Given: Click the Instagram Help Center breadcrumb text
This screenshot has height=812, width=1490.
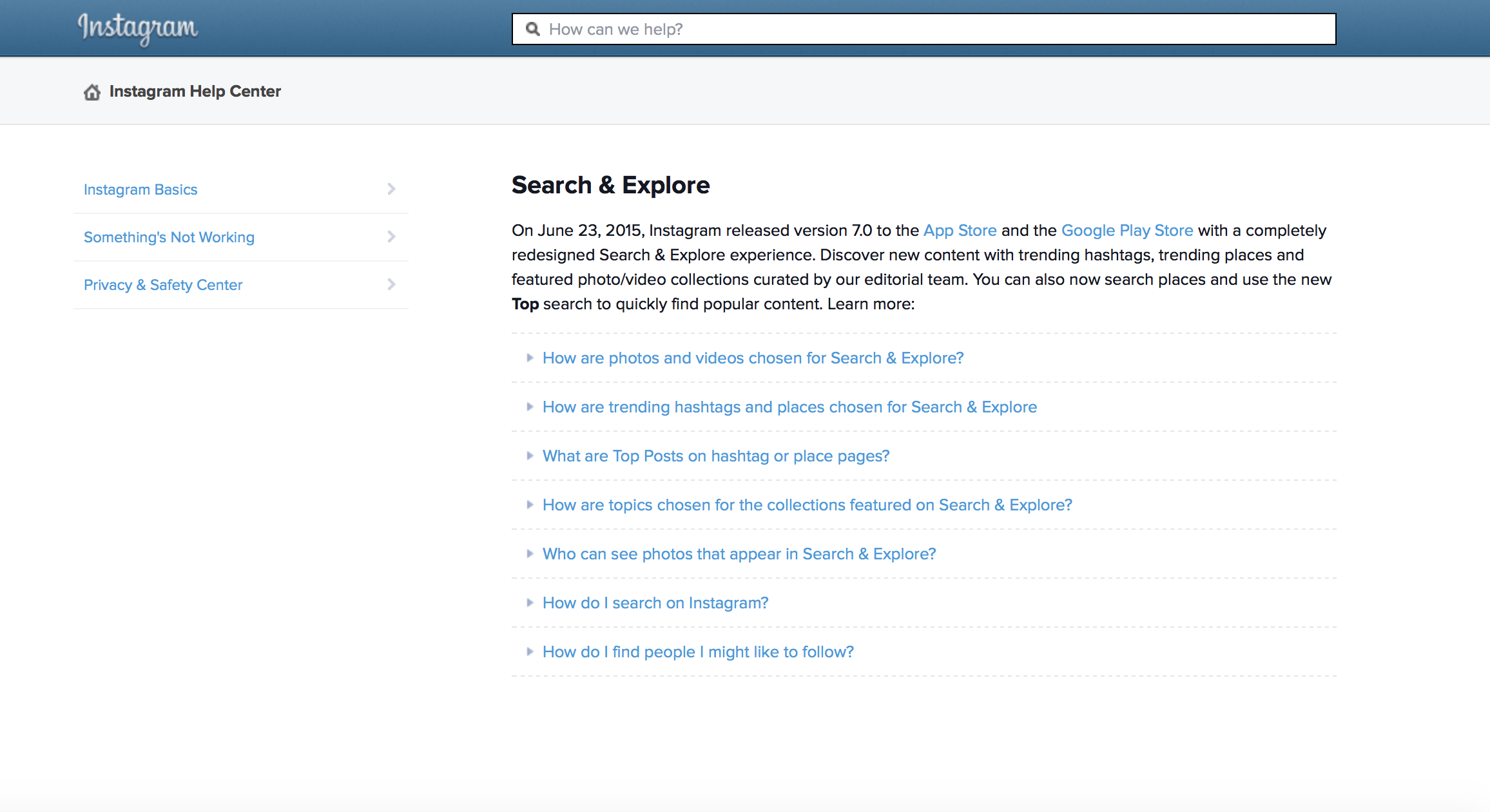Looking at the screenshot, I should (195, 92).
